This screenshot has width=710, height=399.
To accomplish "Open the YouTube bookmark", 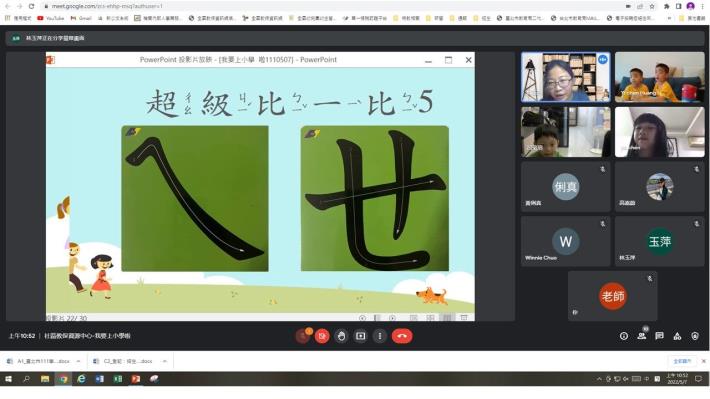I will [x=51, y=18].
